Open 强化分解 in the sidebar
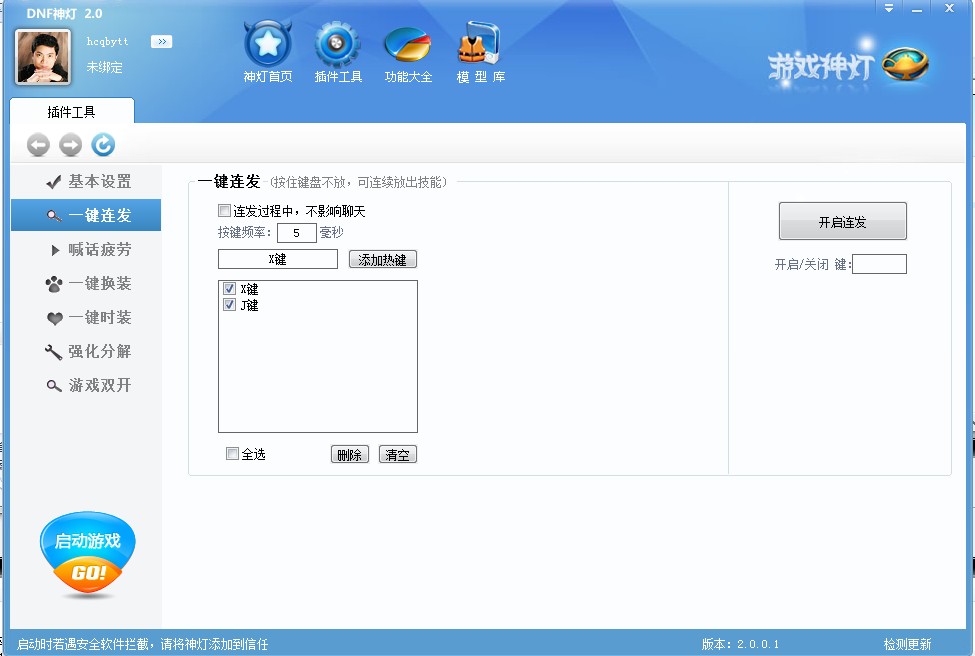 (86, 351)
